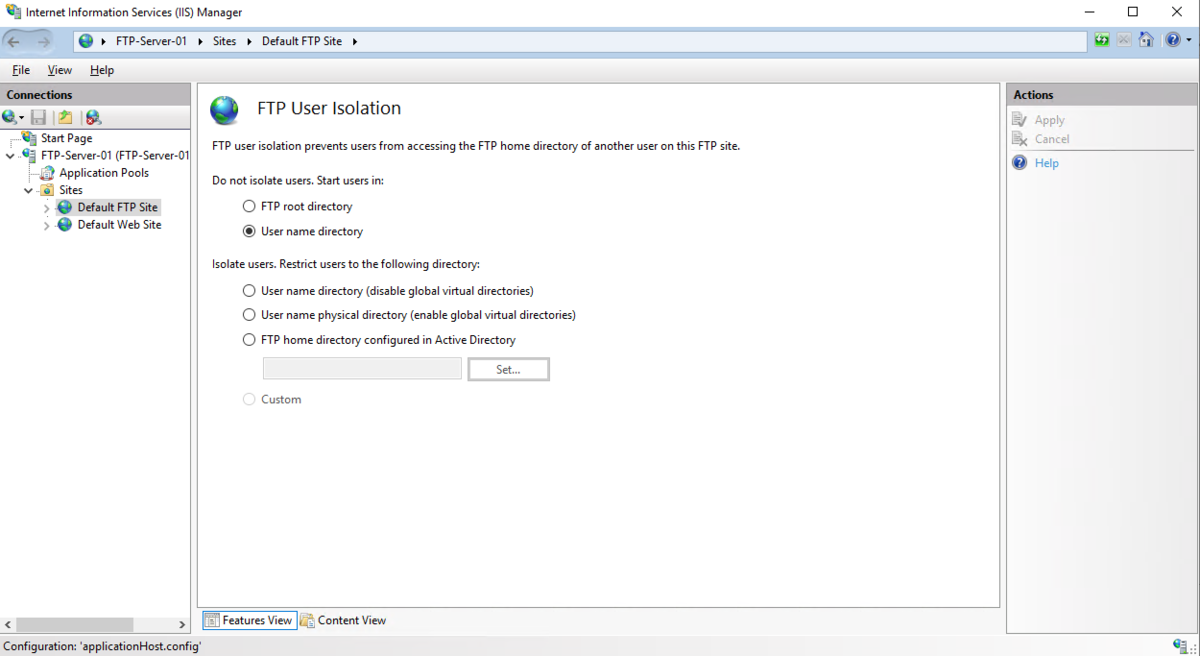Expand the Default FTP Site node
Screen dimensions: 1200x656
[46, 208]
